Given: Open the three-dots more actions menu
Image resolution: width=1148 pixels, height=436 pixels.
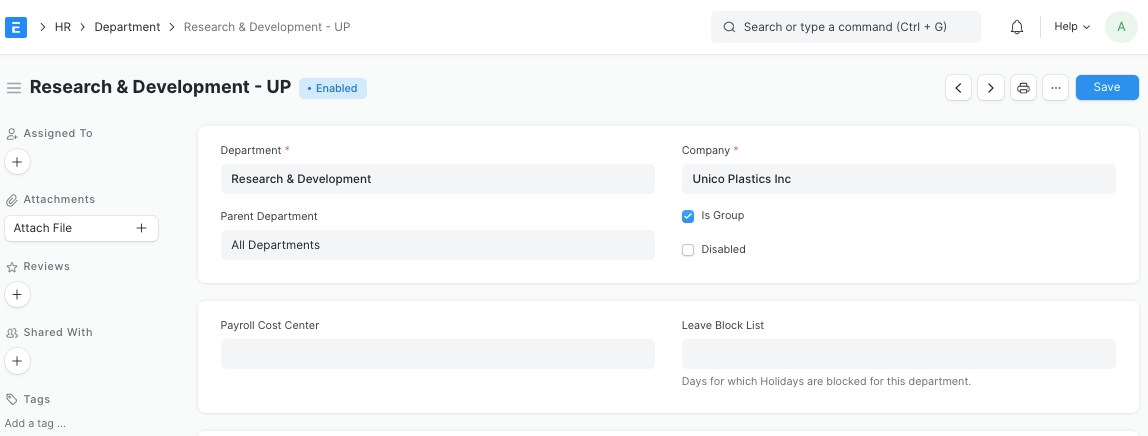Looking at the screenshot, I should 1055,88.
